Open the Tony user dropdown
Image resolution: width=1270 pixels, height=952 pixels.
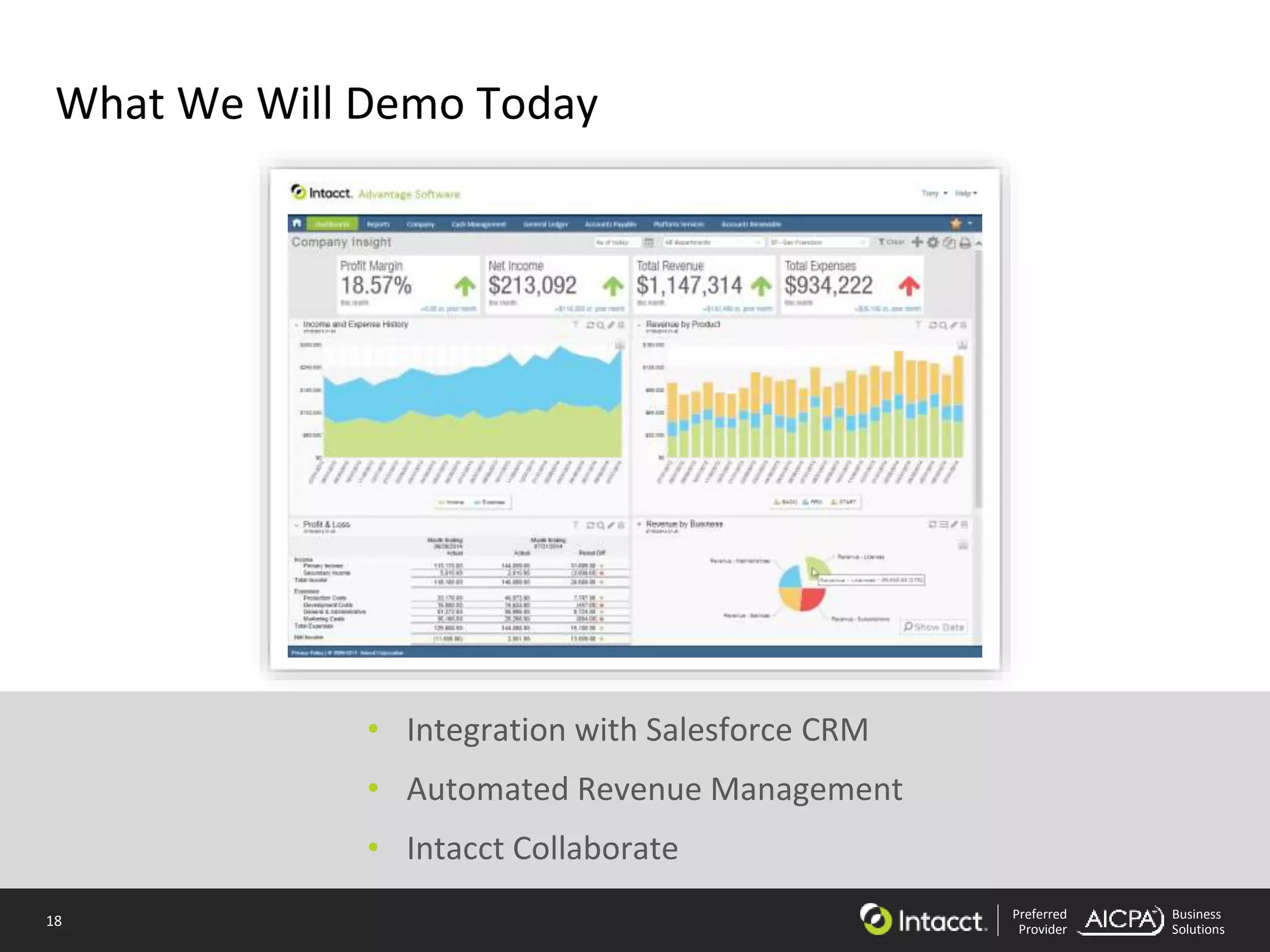[x=935, y=193]
